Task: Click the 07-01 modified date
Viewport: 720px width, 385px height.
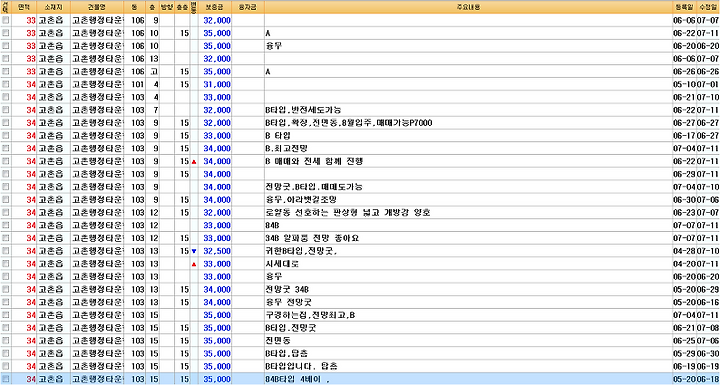Action: tap(708, 85)
